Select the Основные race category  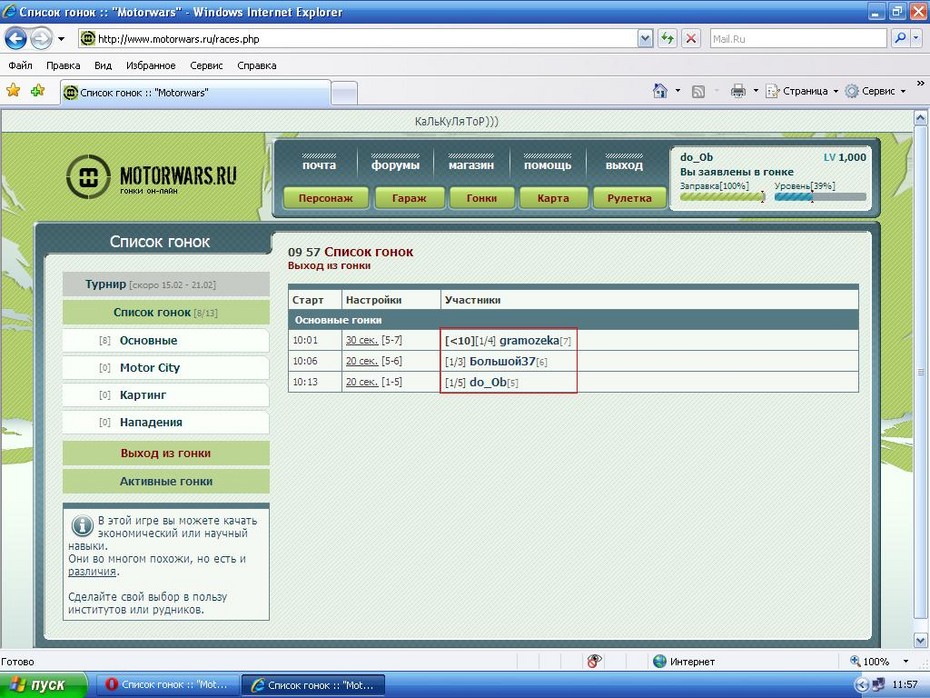[166, 340]
